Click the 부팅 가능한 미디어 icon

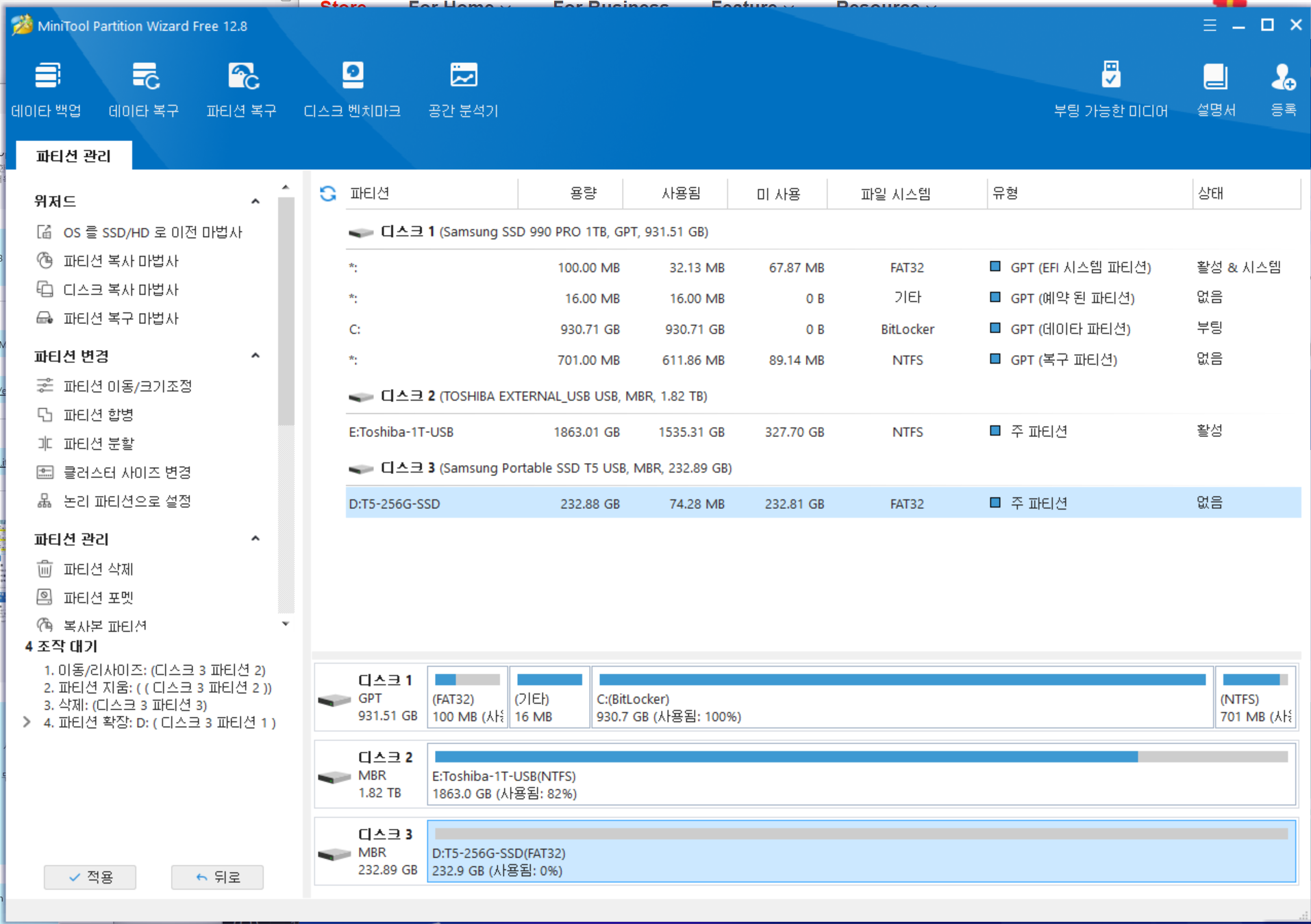click(x=1110, y=89)
